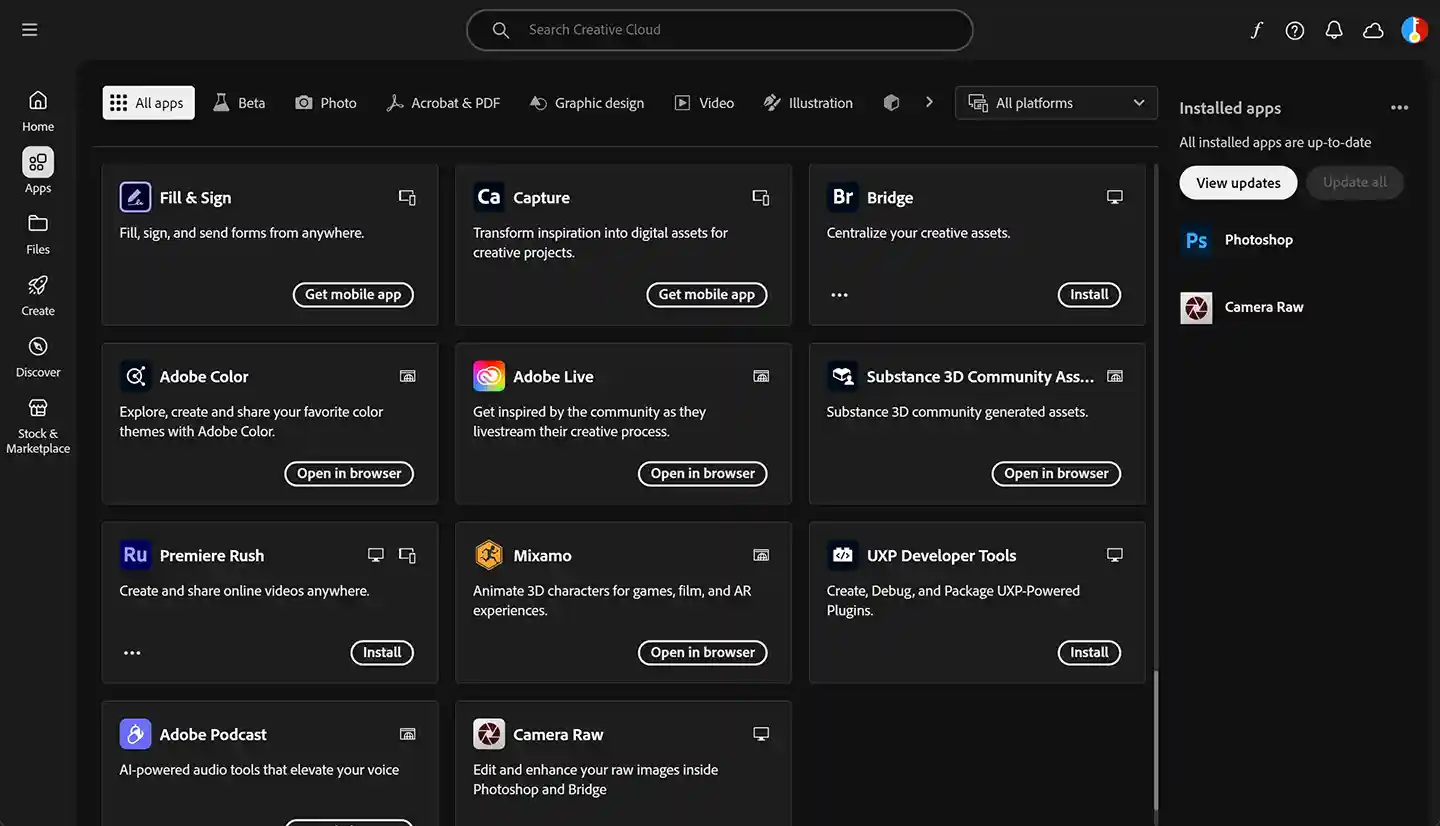
Task: Install the Bridge app
Action: pyautogui.click(x=1089, y=295)
